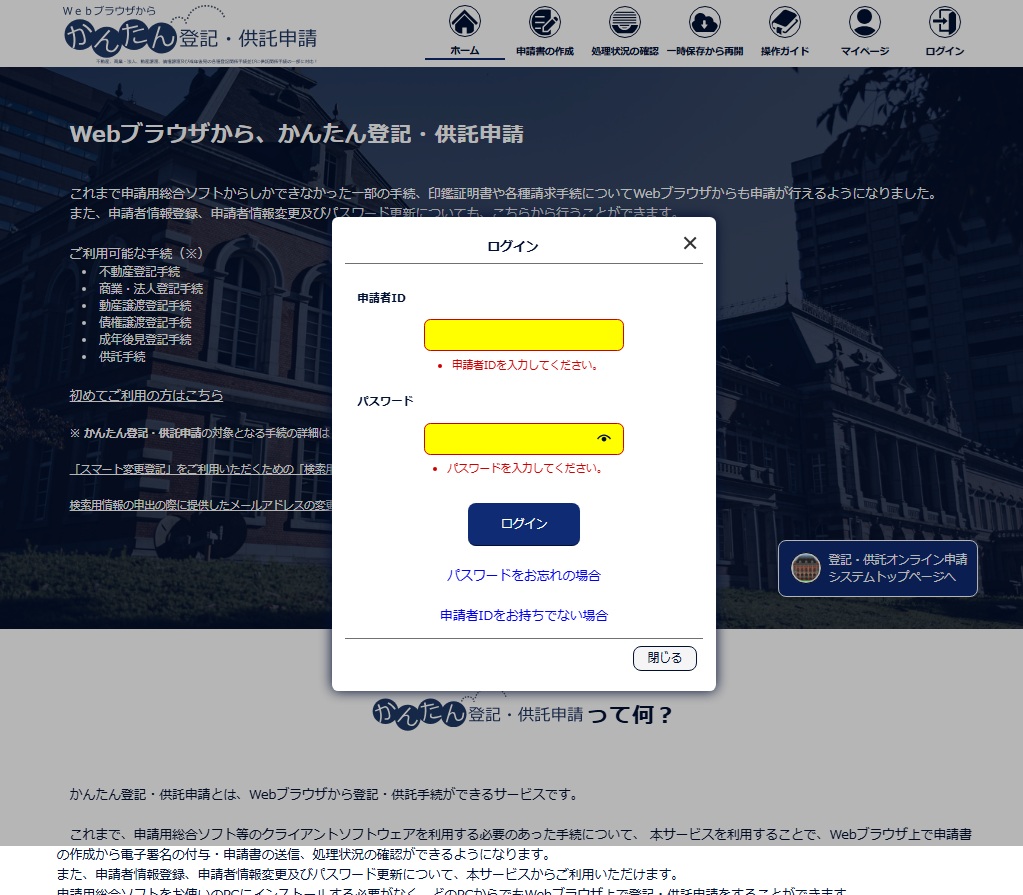Open マイページ with the person icon
The width and height of the screenshot is (1023, 895).
click(x=863, y=25)
